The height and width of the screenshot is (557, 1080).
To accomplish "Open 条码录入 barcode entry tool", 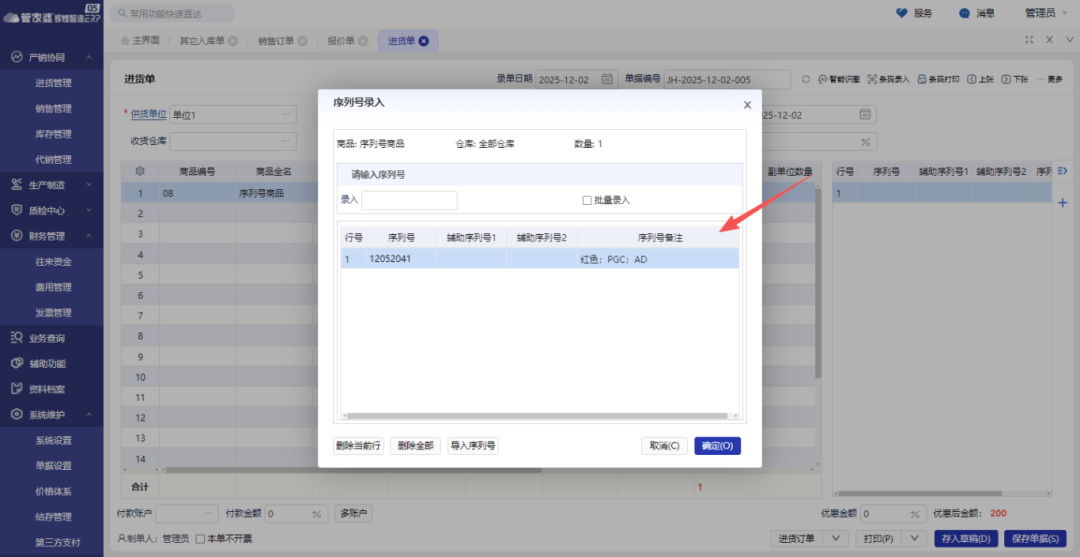I will click(888, 79).
